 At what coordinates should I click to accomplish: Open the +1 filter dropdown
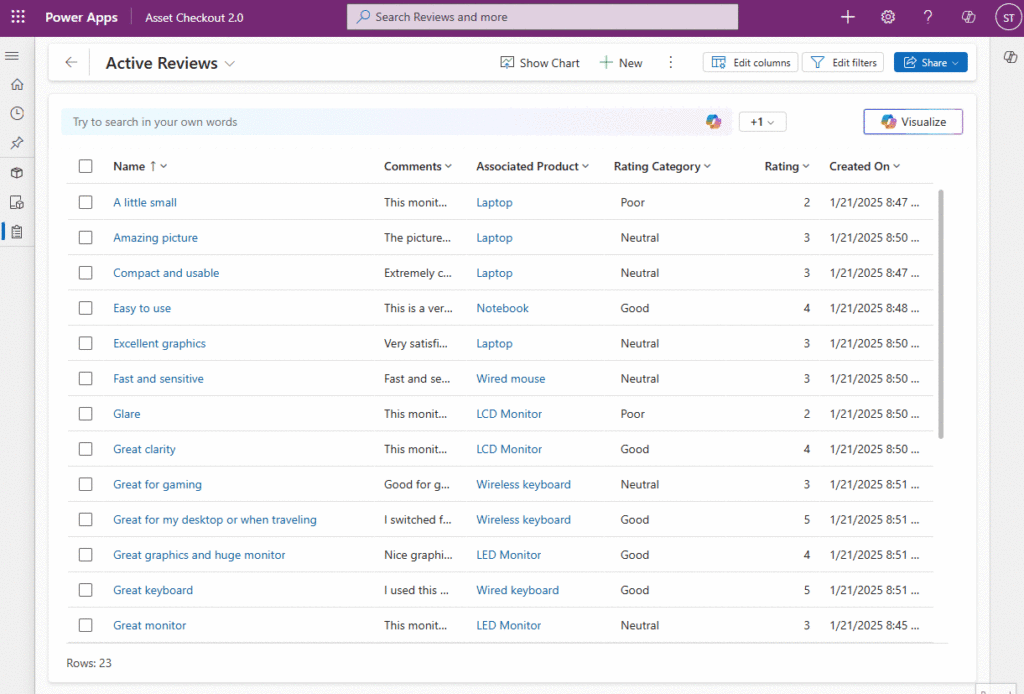point(761,121)
